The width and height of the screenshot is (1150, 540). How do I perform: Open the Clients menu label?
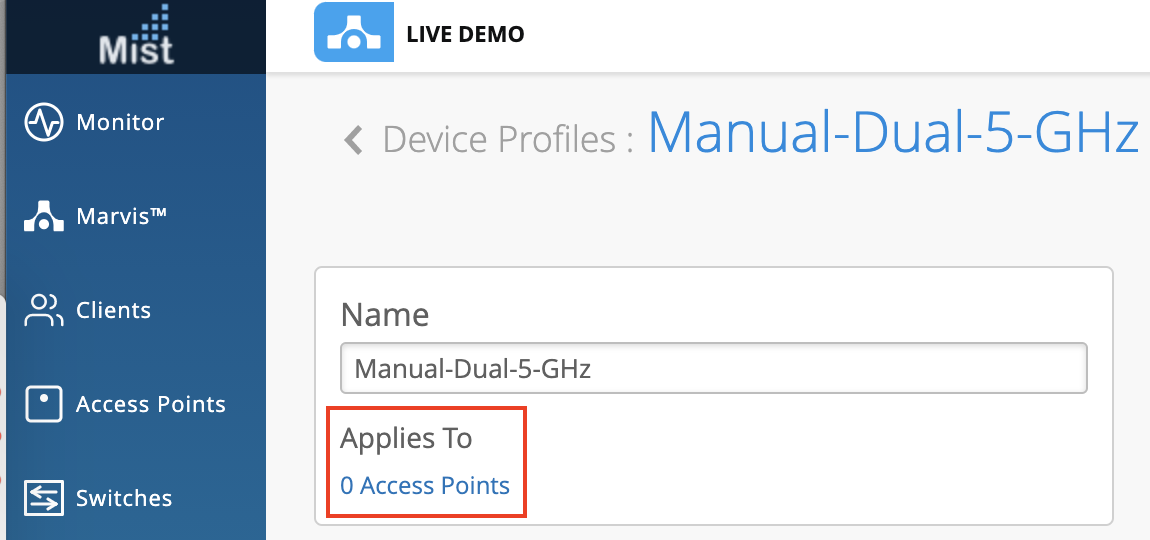[113, 310]
